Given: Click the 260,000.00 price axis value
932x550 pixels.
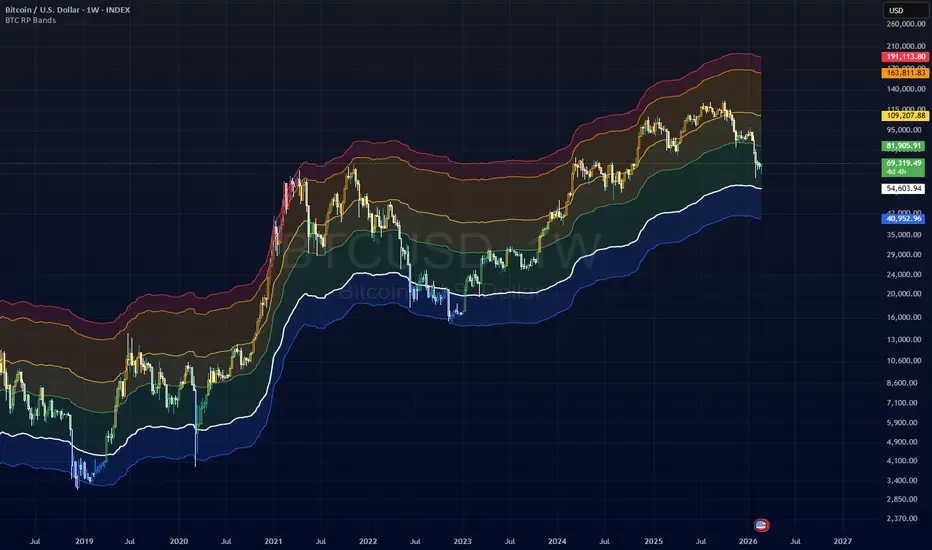Looking at the screenshot, I should (x=906, y=24).
